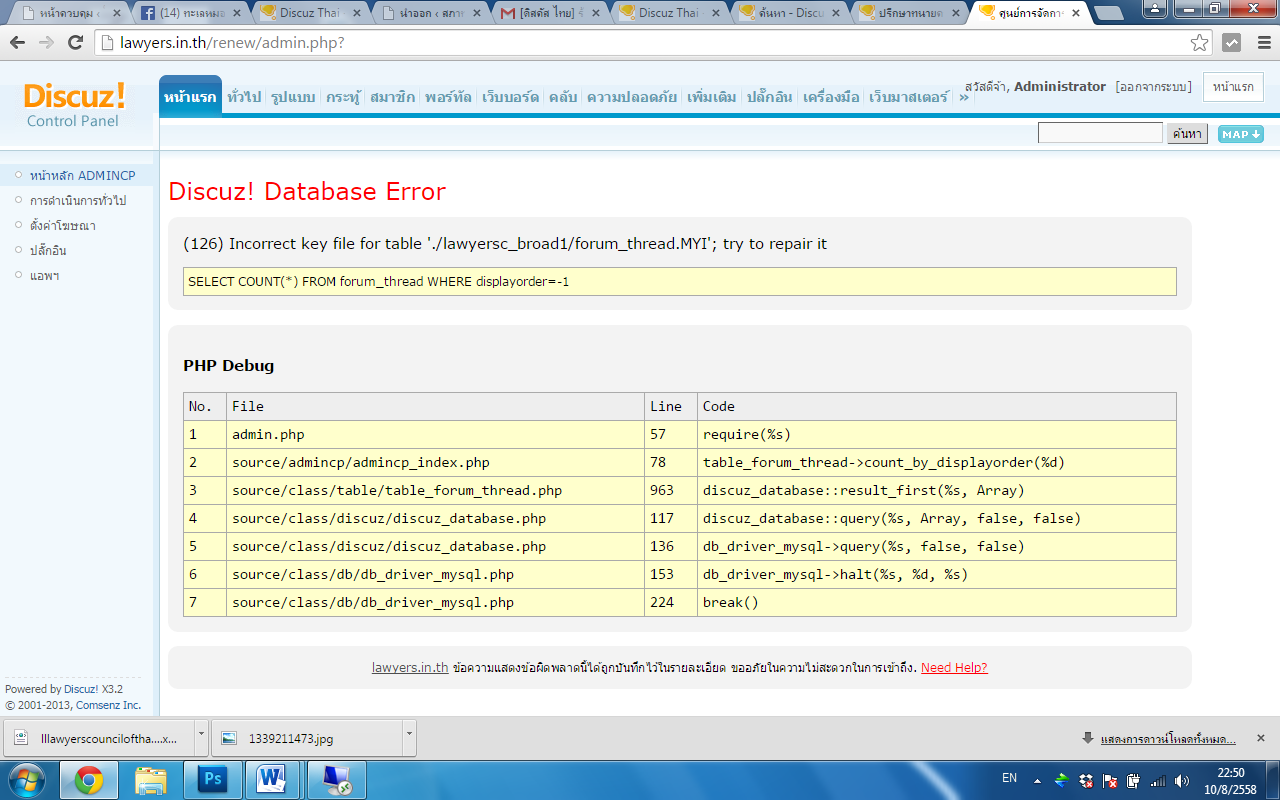Image resolution: width=1280 pixels, height=800 pixels.
Task: Show hidden tray icons arrow
Action: pos(1037,780)
